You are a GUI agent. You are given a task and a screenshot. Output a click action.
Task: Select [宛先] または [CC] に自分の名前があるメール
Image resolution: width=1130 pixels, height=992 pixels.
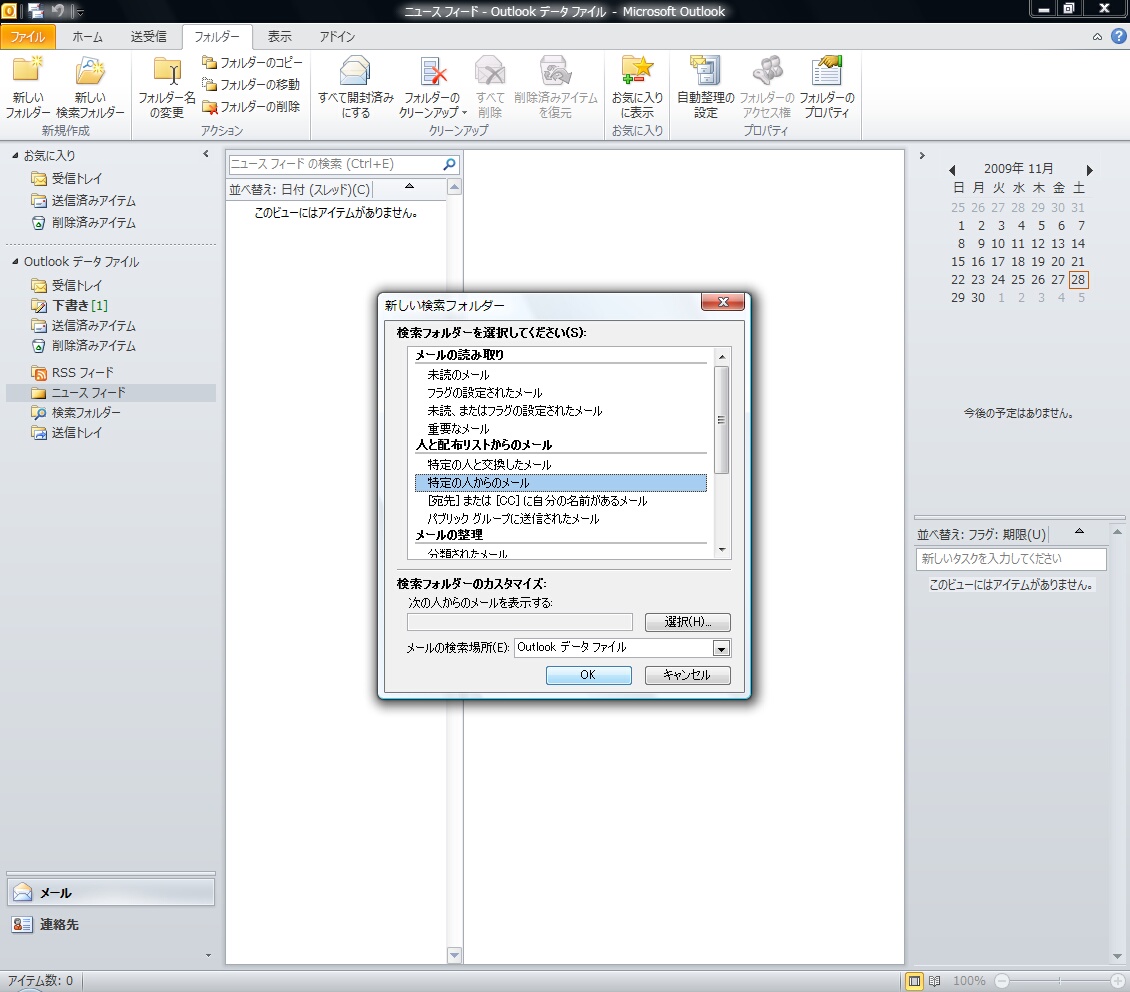tap(537, 501)
